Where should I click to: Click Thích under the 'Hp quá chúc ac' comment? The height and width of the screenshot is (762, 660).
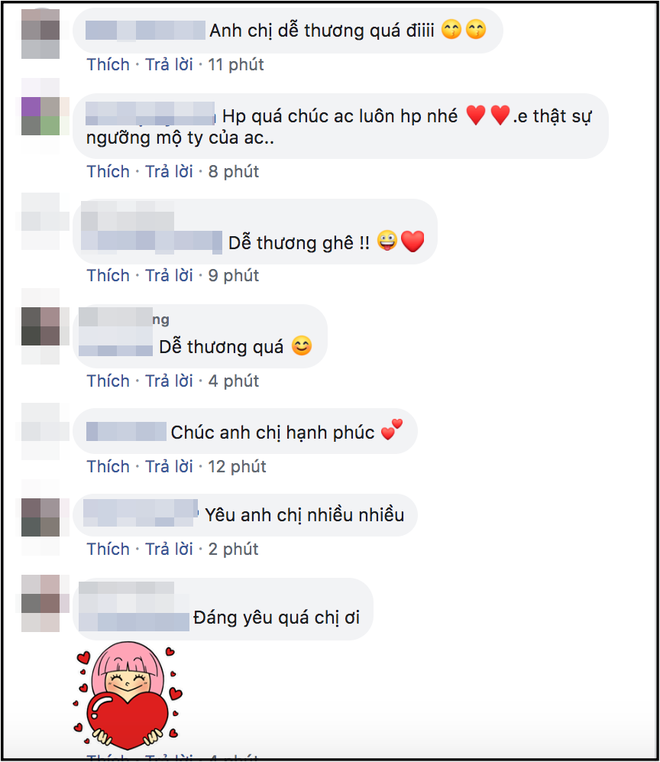click(x=108, y=172)
